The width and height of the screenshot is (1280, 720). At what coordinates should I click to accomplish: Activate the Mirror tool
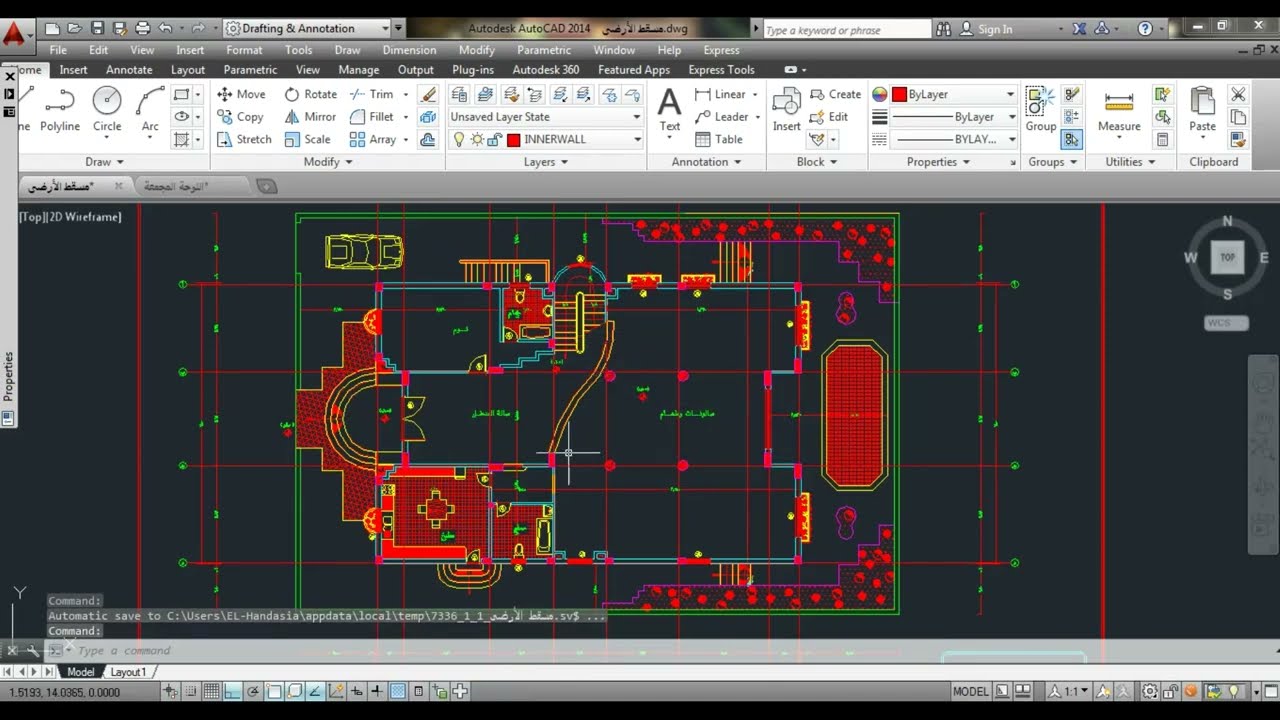310,117
